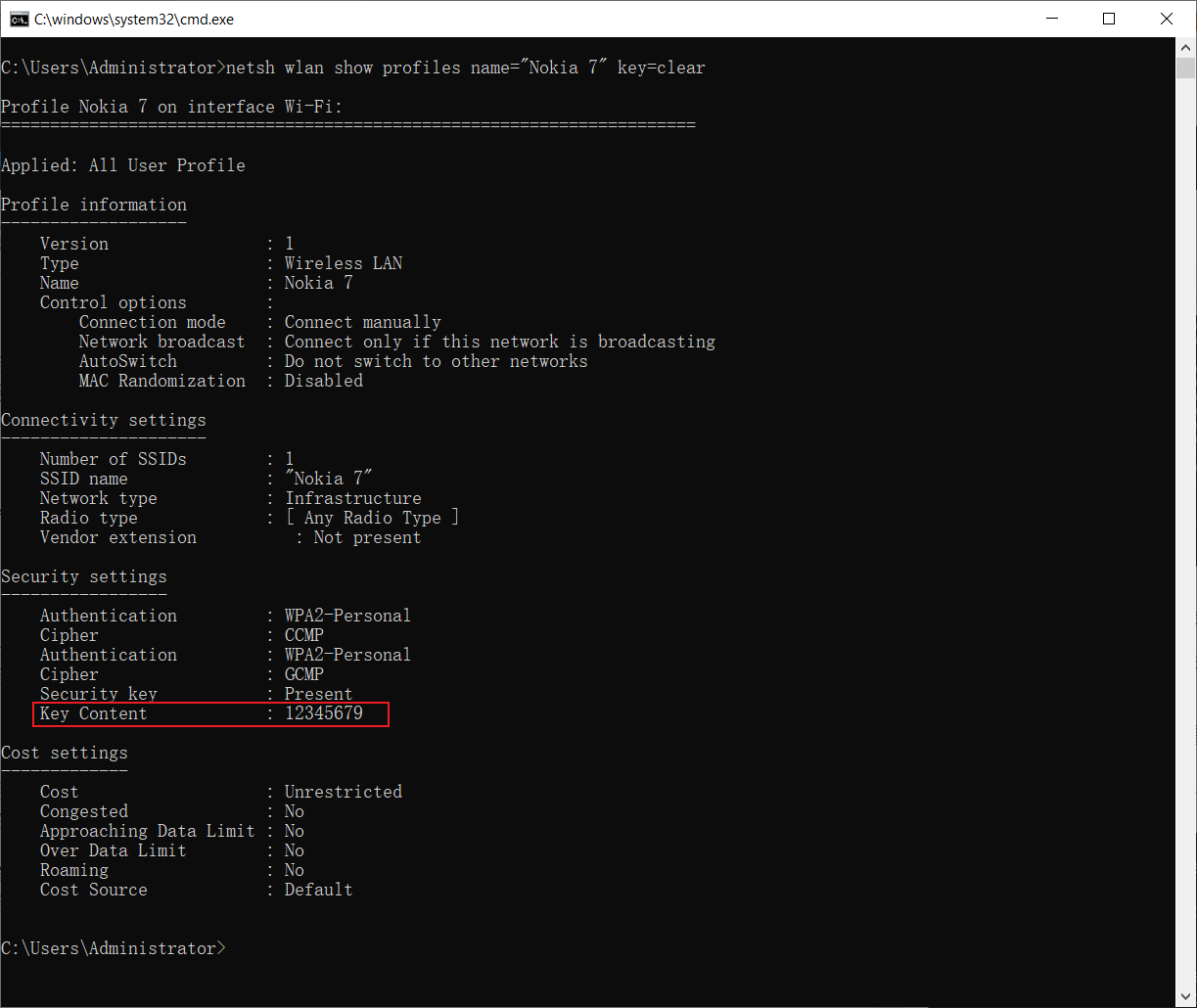Click the "Profile information" heading
The width and height of the screenshot is (1197, 1008).
point(94,205)
